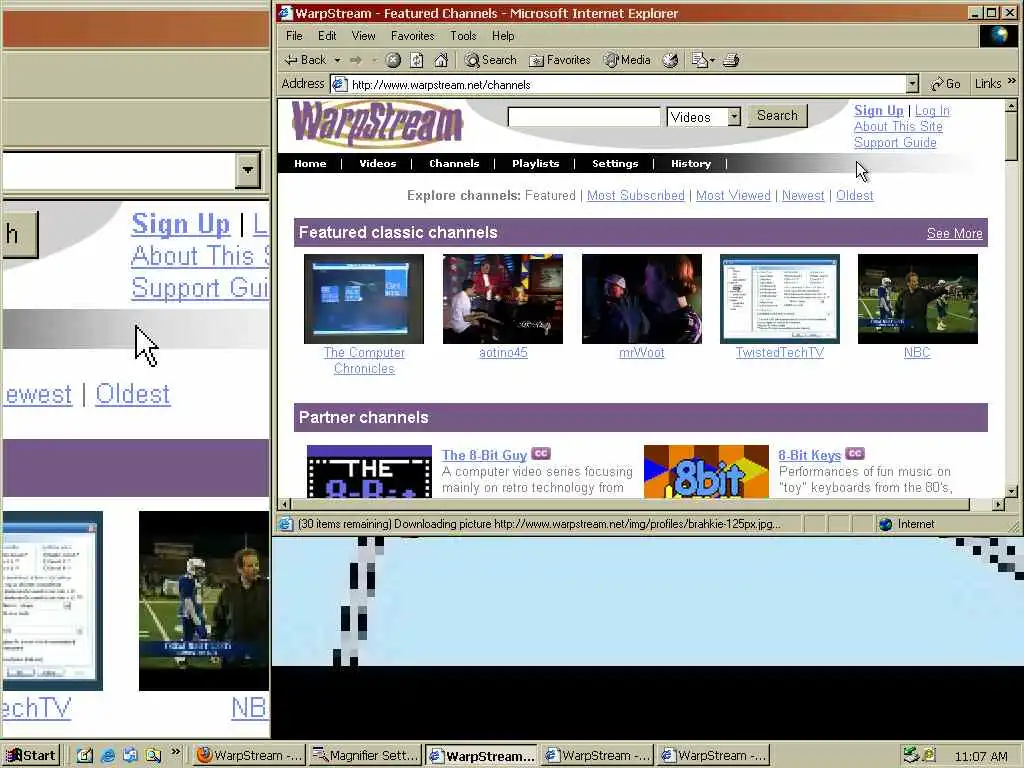Go to the Channels nav tab
Screen dimensions: 1024x768
(454, 163)
